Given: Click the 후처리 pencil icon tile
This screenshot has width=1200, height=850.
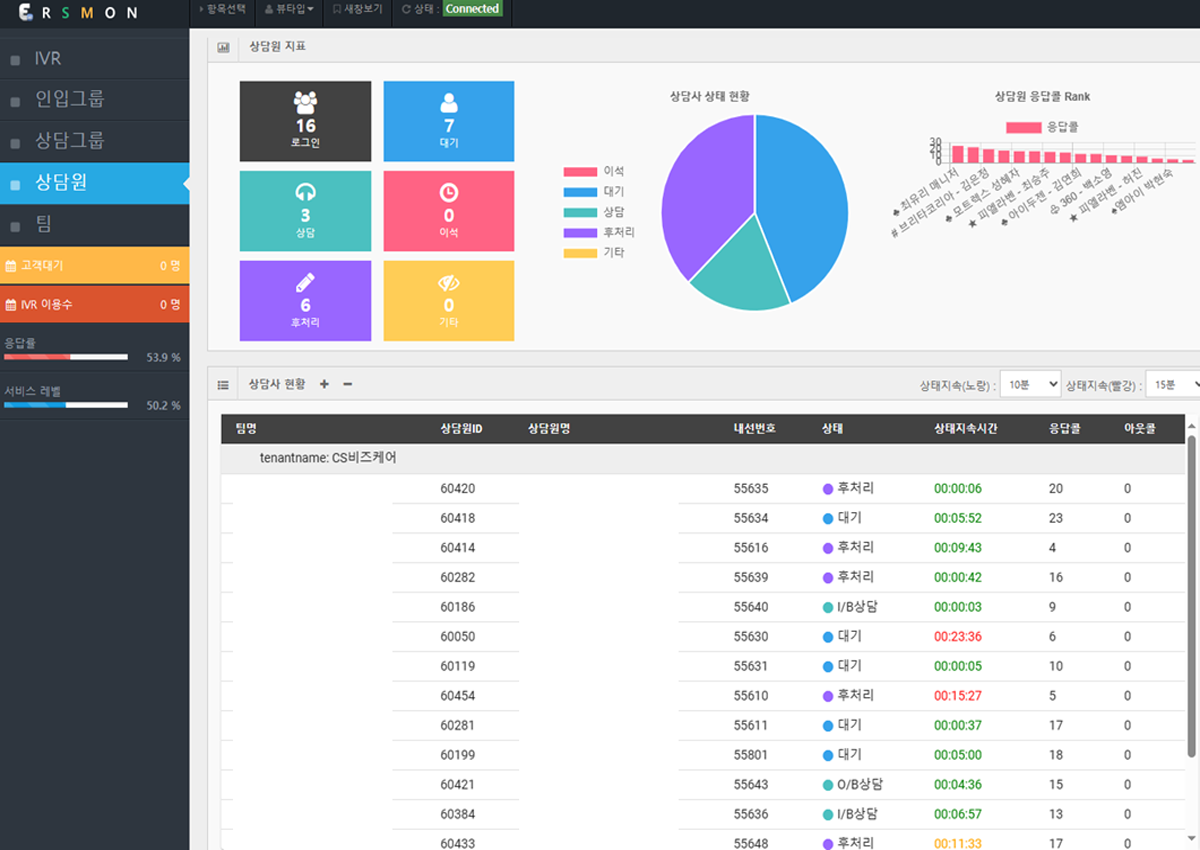Looking at the screenshot, I should [305, 301].
